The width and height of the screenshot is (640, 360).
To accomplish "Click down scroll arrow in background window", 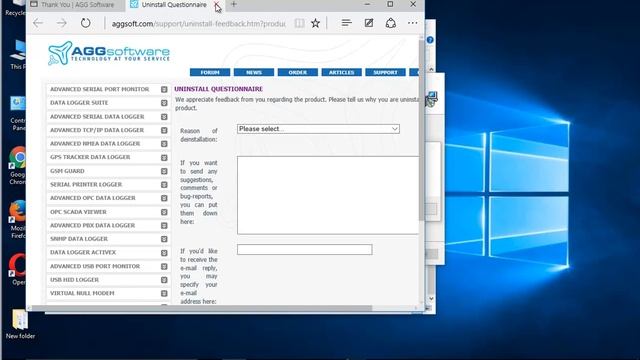I will [x=431, y=299].
